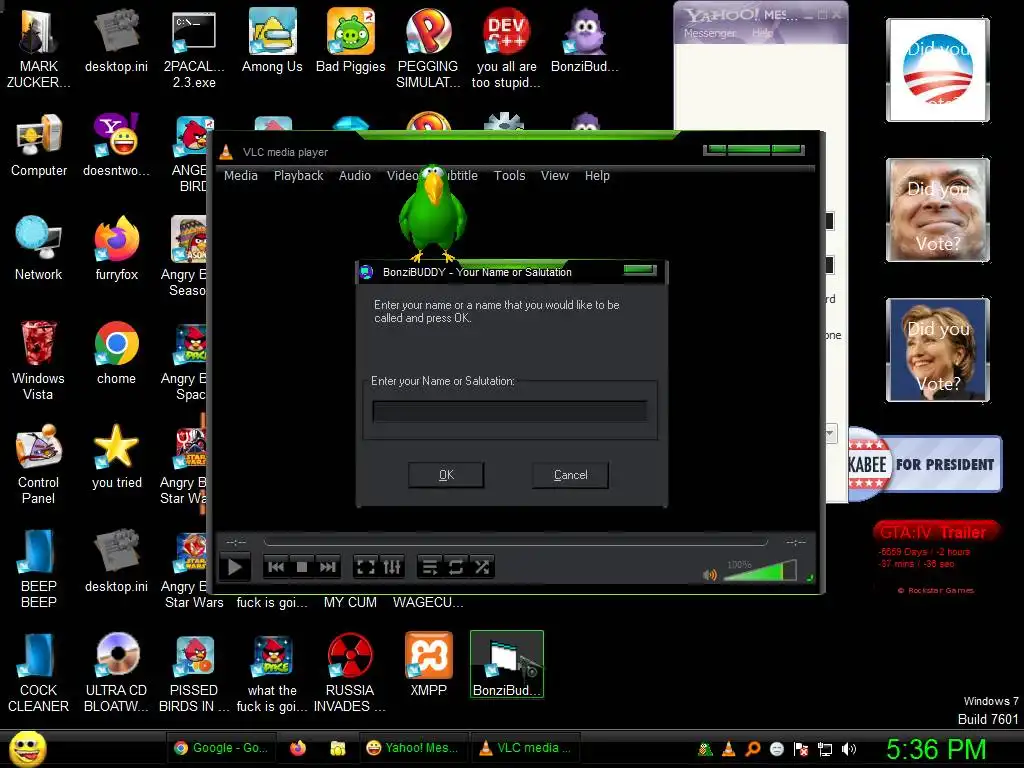Screen dimensions: 1024x768
Task: Select the Computer desktop icon
Action: click(x=39, y=145)
